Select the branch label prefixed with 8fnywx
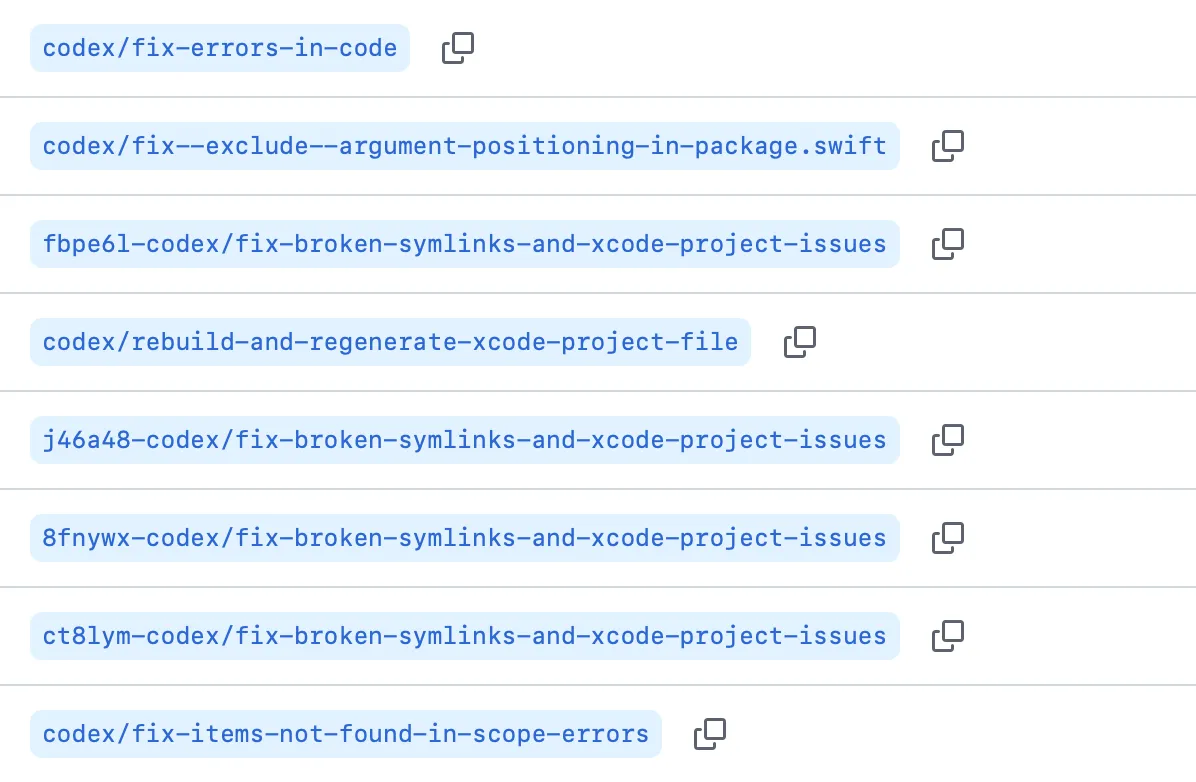 pyautogui.click(x=464, y=538)
